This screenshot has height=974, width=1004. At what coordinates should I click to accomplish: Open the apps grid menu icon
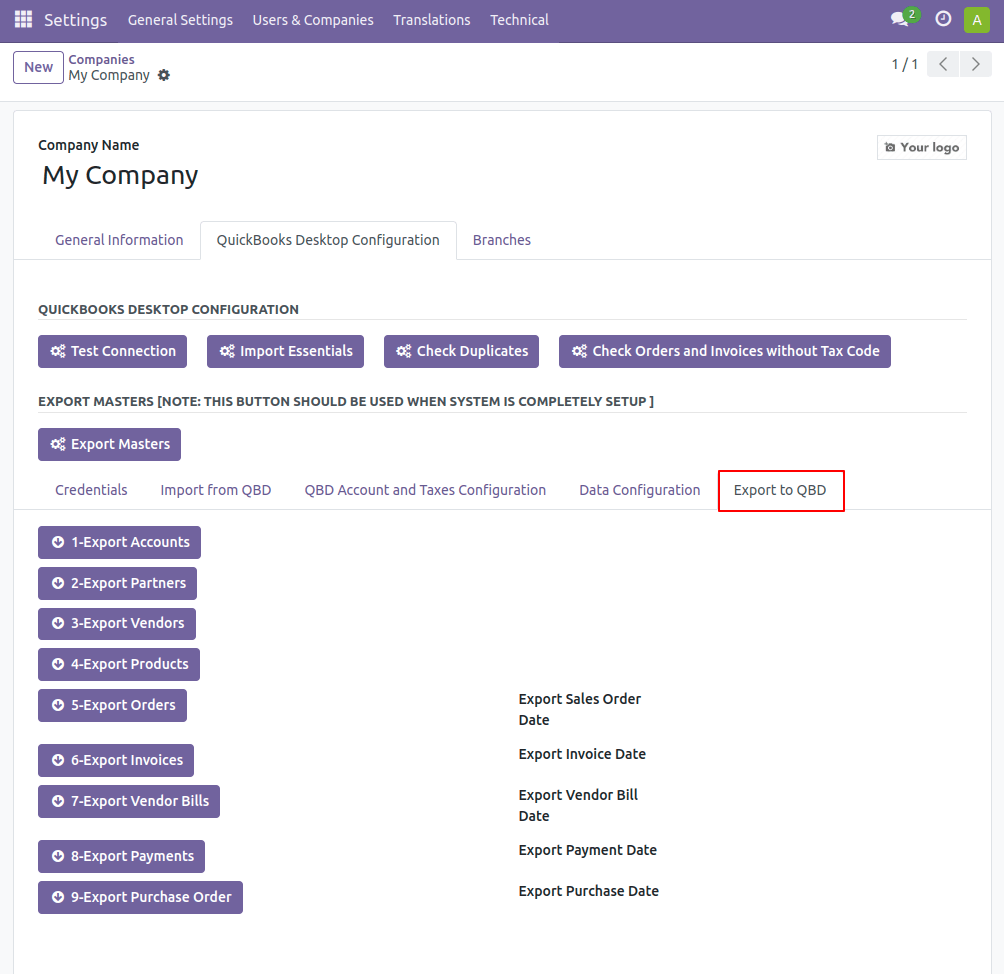tap(23, 20)
